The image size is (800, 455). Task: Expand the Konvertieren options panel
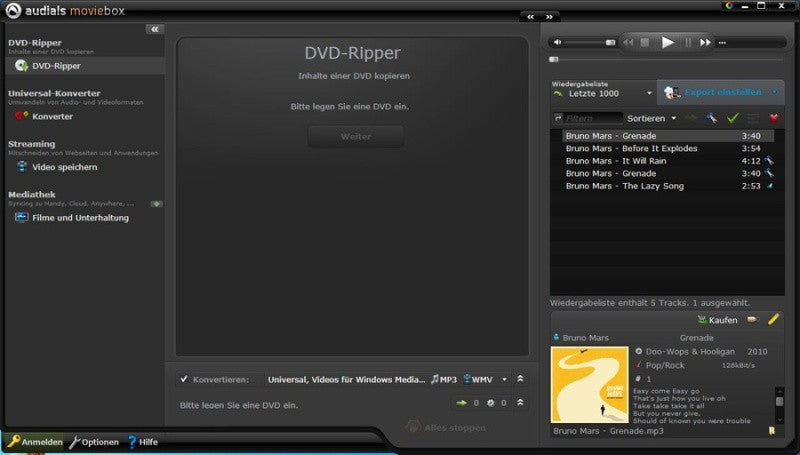(x=520, y=378)
